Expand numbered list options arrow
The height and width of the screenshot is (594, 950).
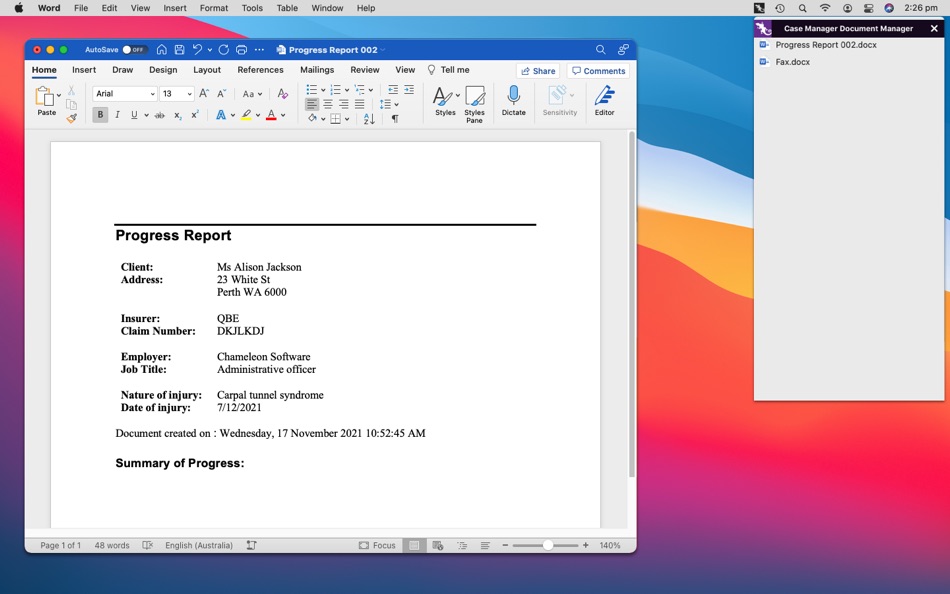point(347,90)
